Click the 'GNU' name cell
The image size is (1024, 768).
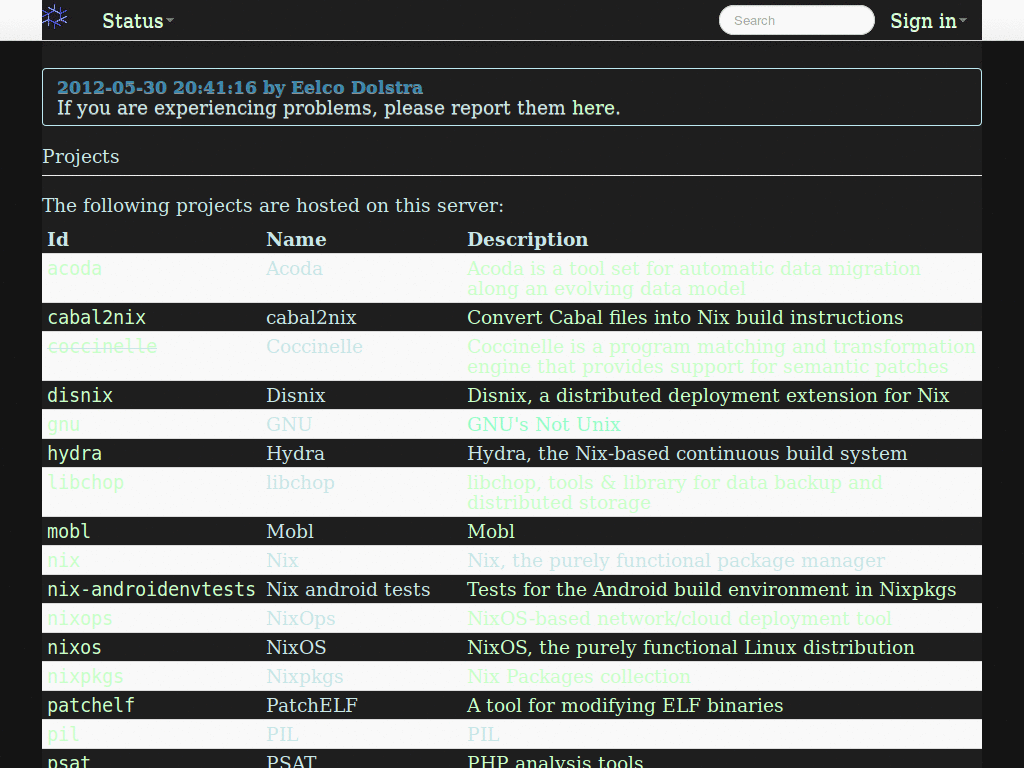(x=289, y=424)
